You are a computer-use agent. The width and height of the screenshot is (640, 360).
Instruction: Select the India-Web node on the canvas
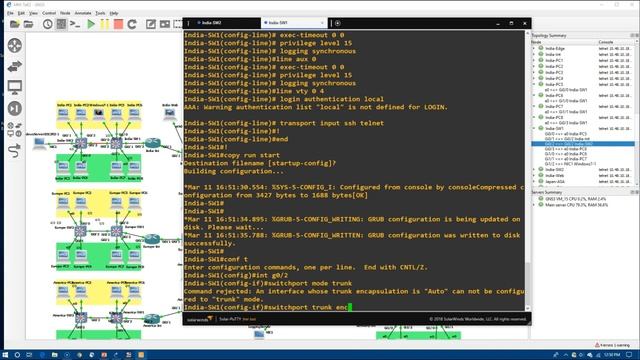169,113
